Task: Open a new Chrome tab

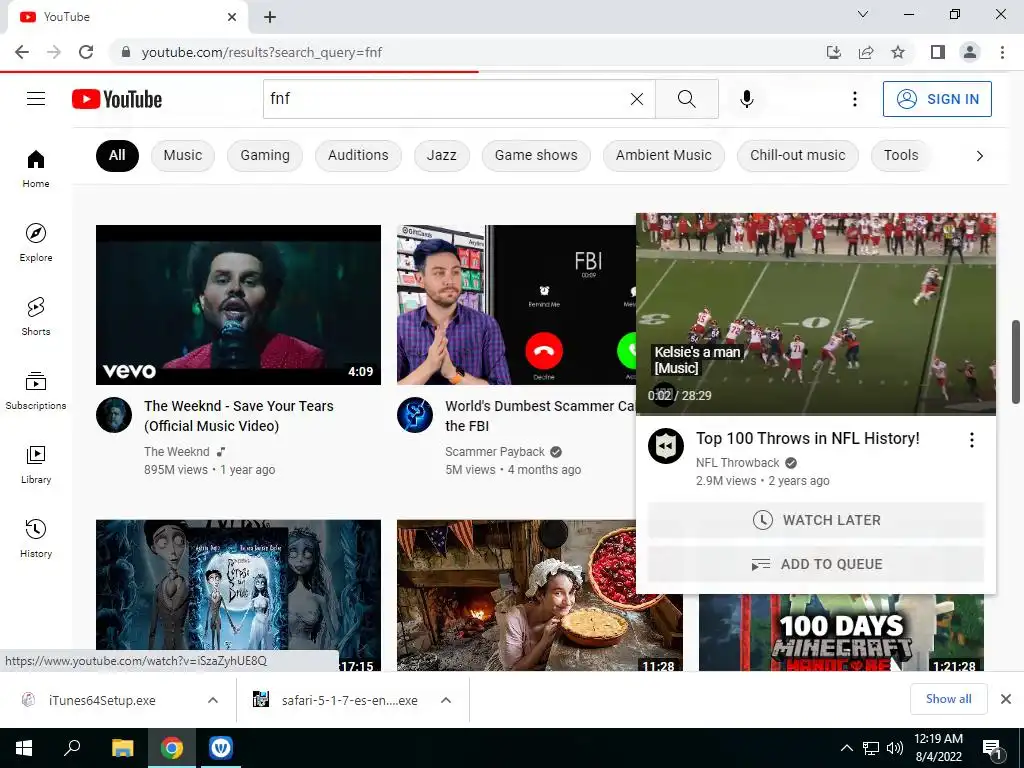Action: (270, 17)
